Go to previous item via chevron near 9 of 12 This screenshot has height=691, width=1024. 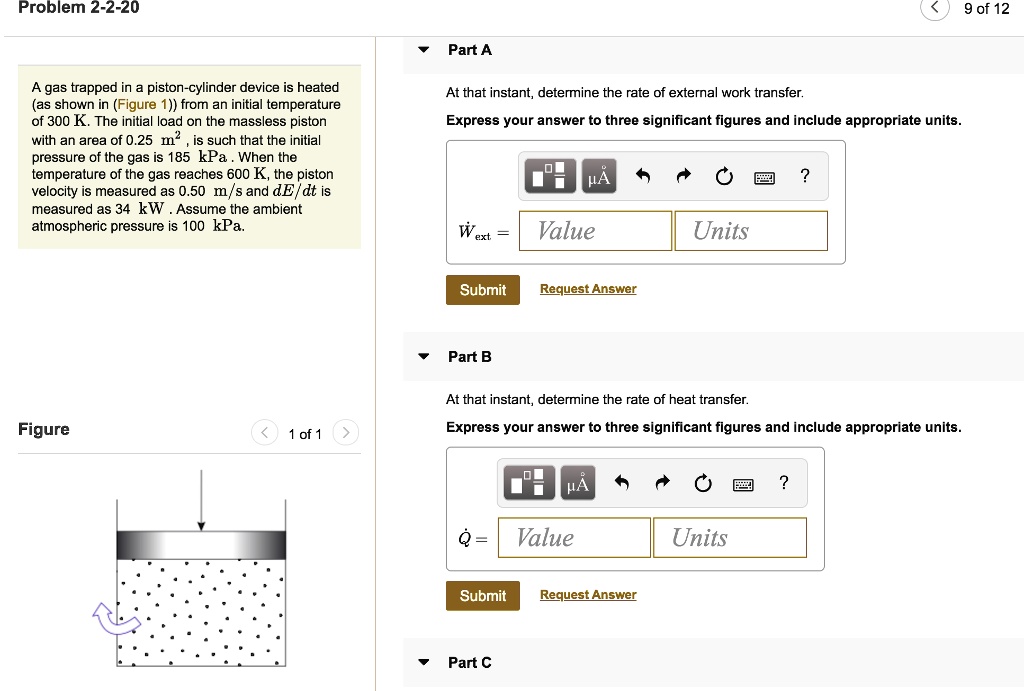pyautogui.click(x=934, y=8)
